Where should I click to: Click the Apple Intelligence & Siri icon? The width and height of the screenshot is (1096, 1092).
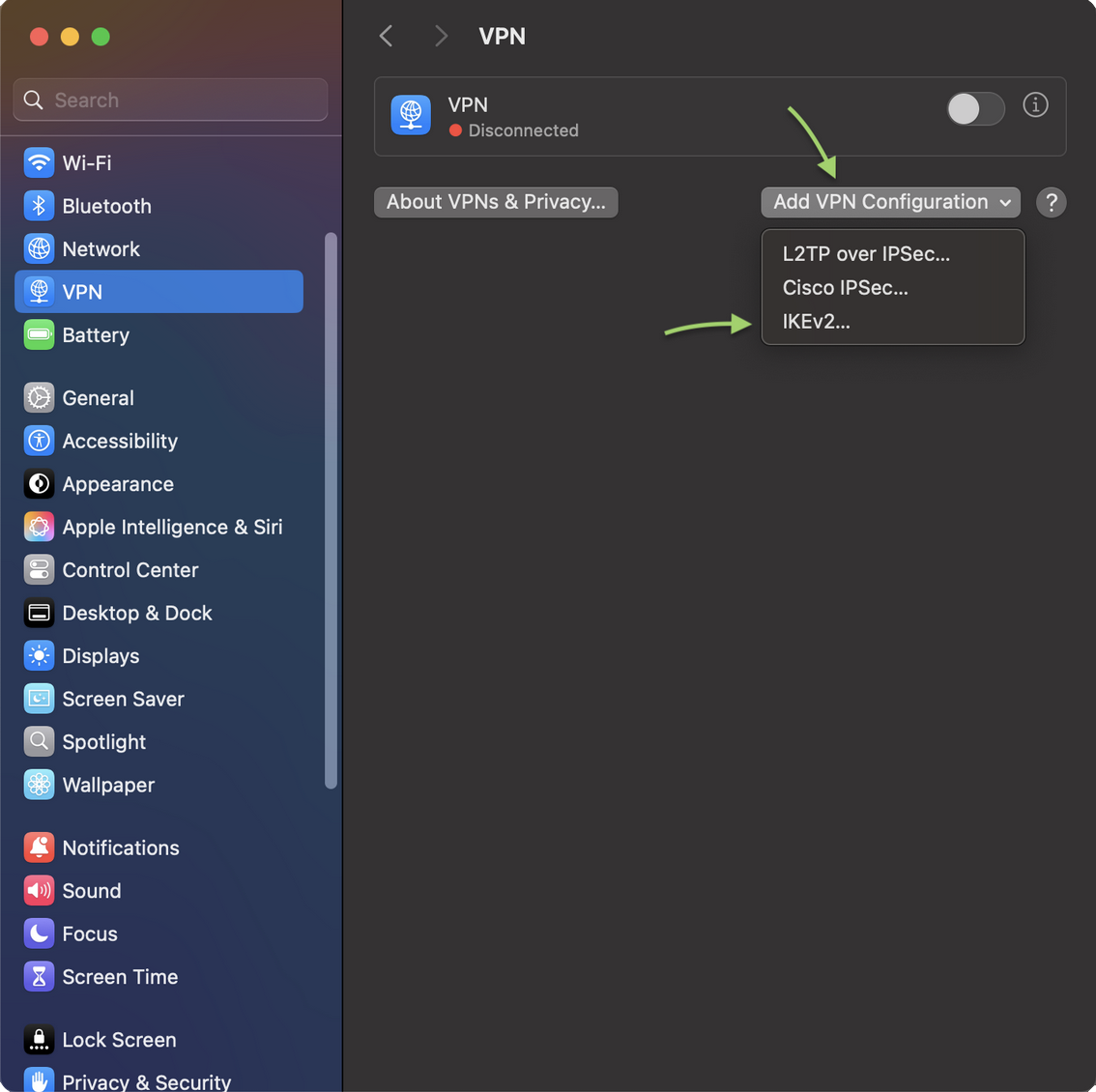[39, 527]
